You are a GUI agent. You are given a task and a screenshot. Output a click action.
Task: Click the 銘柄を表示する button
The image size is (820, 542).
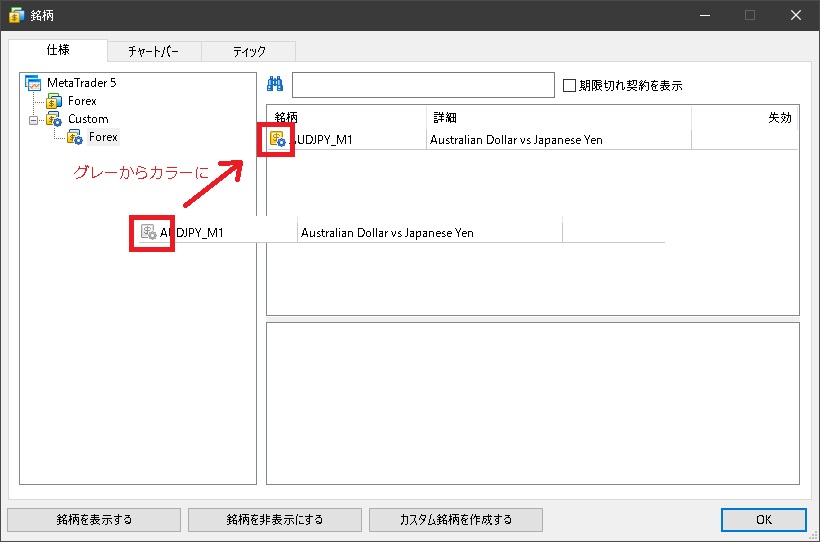pos(94,520)
